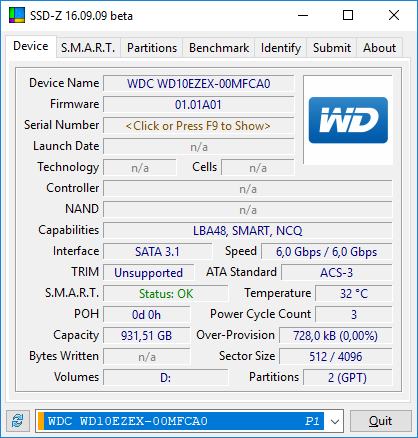
Task: Click the SSD-Z app icon in title bar
Action: click(17, 15)
